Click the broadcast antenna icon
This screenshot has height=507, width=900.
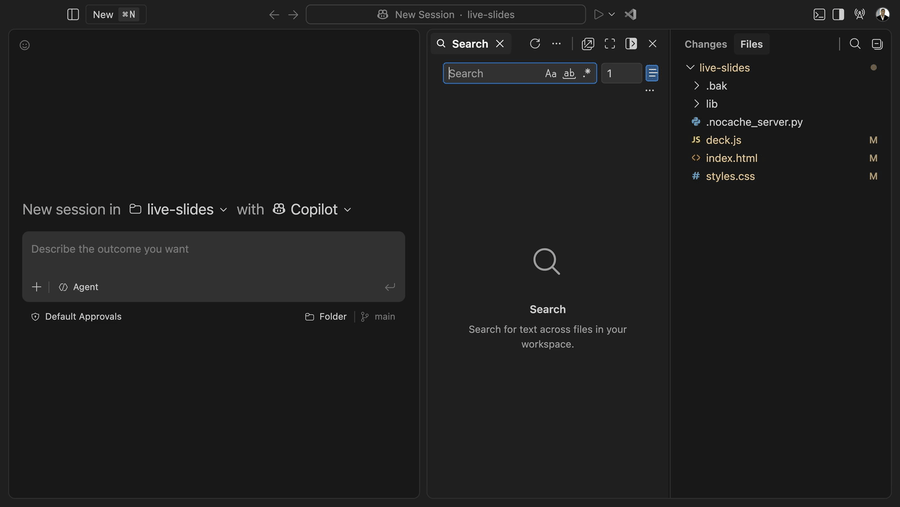click(x=859, y=14)
